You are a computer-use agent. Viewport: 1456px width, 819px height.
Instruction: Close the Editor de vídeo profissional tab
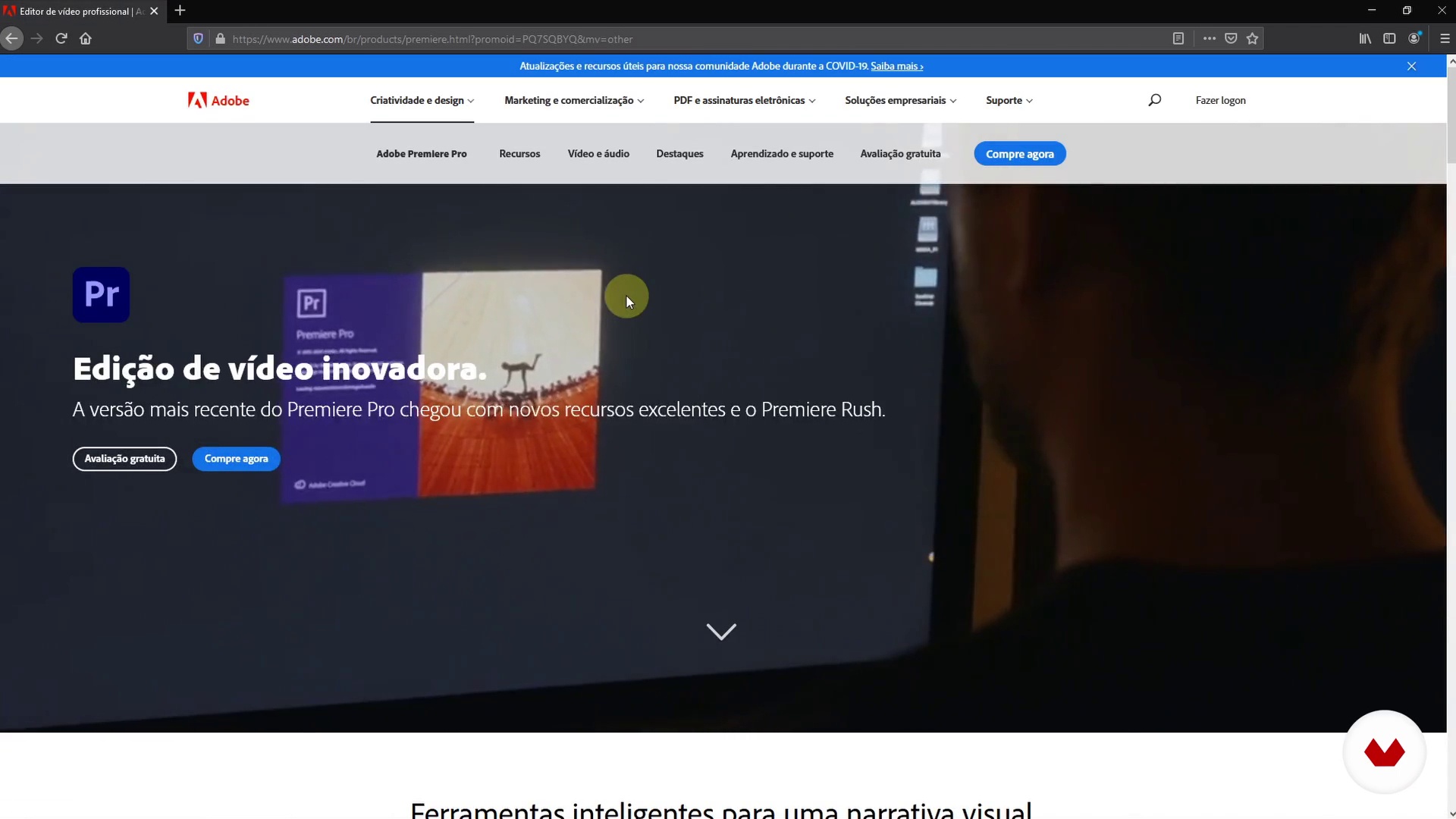[x=154, y=11]
